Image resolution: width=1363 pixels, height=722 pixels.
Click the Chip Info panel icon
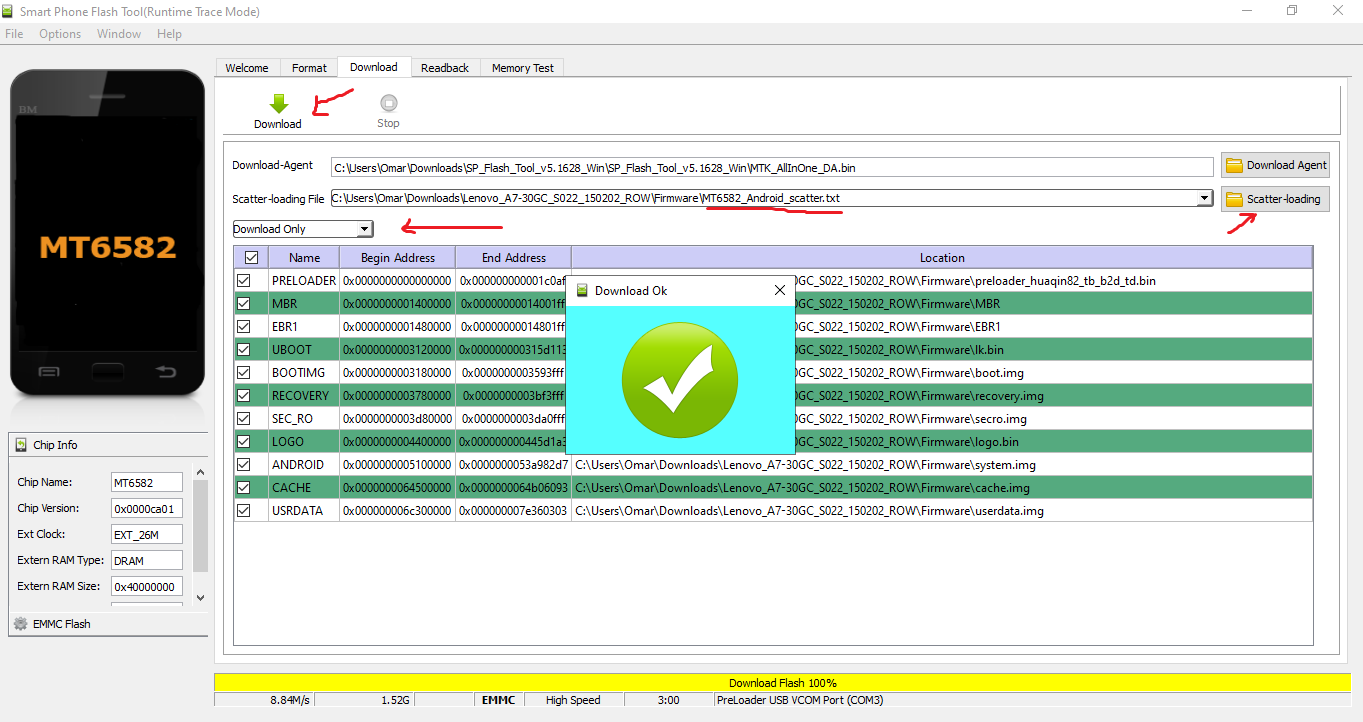22,445
